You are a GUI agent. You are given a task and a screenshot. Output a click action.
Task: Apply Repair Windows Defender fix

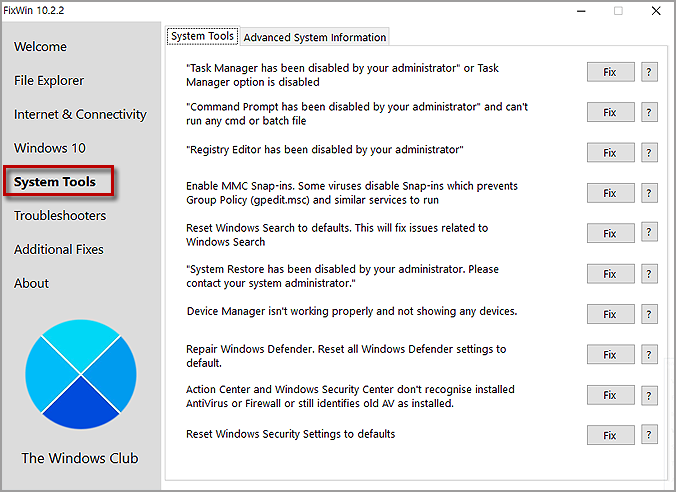[610, 354]
